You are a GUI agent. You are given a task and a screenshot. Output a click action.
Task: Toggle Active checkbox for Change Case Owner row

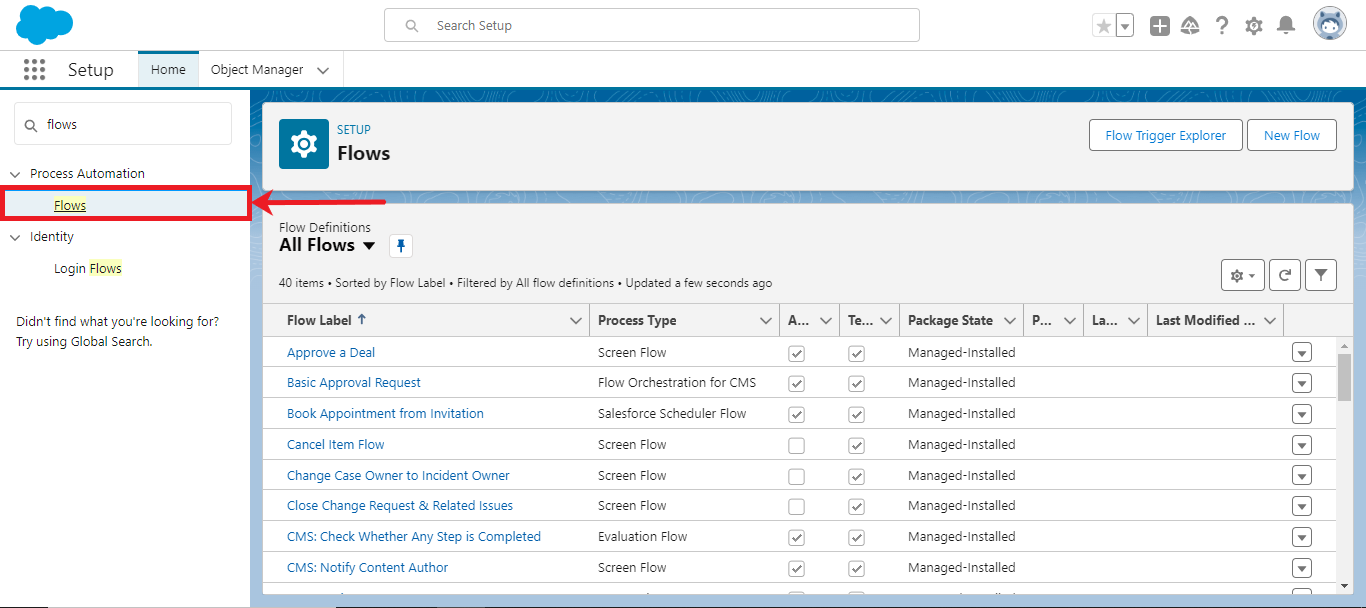[x=796, y=476]
